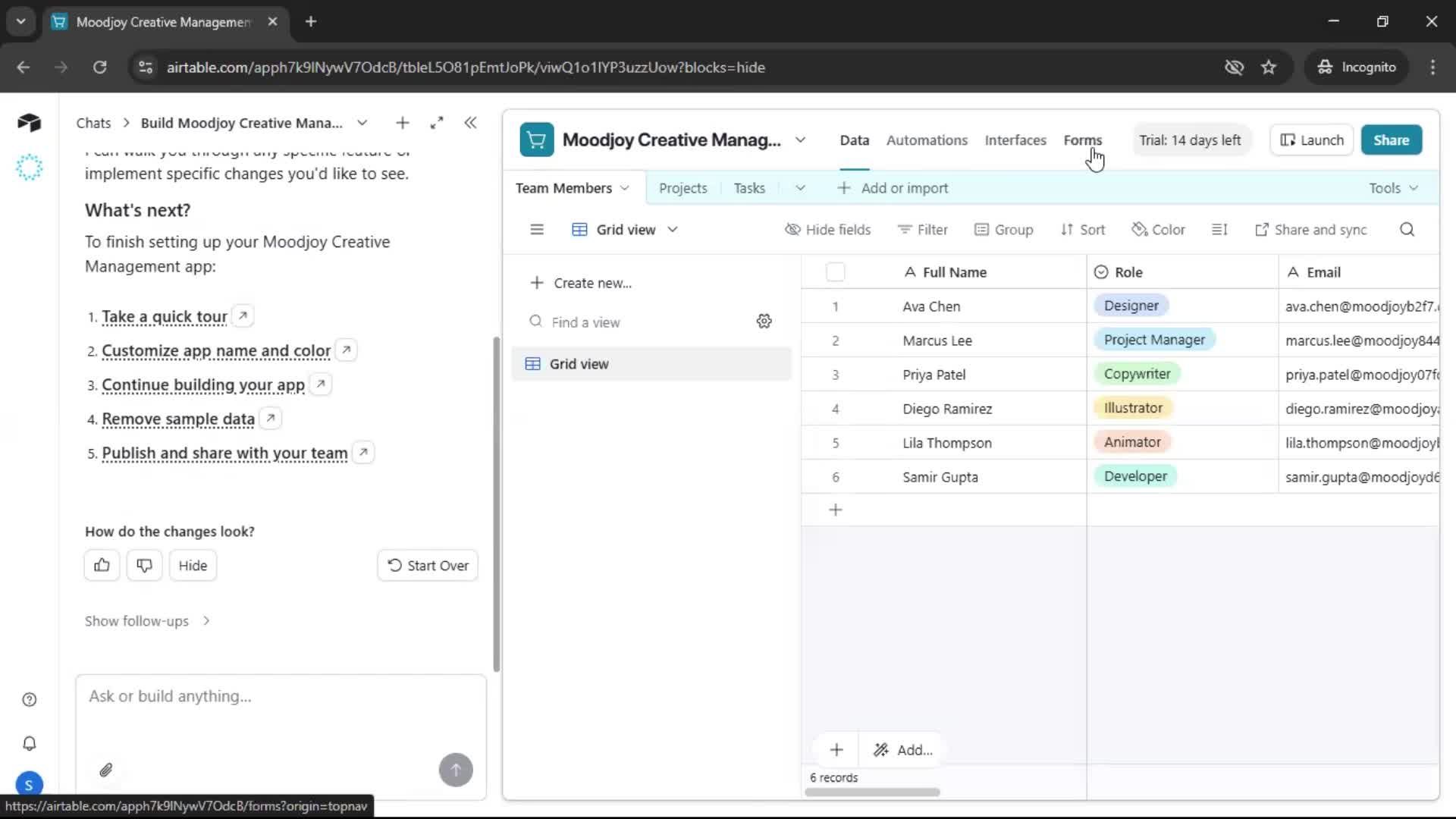Toggle the select-all records checkbox
The image size is (1456, 819).
point(836,272)
